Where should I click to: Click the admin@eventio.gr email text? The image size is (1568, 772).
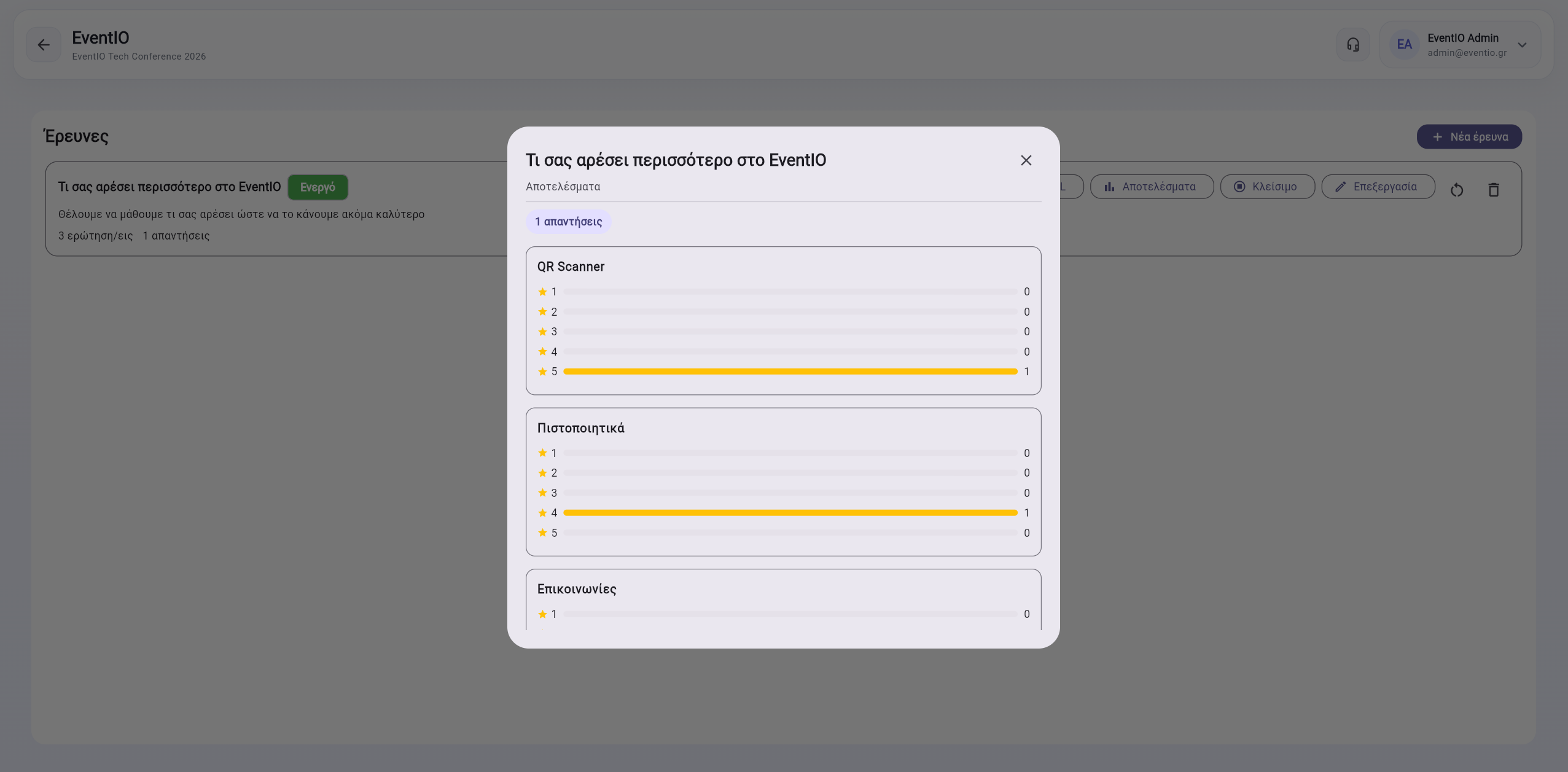coord(1467,53)
